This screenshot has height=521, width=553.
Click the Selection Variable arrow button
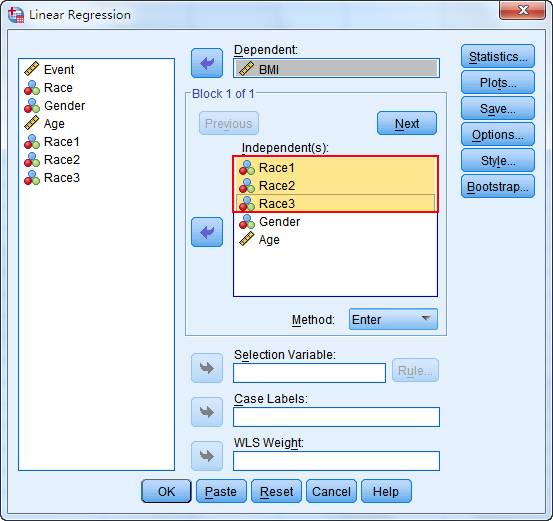207,368
